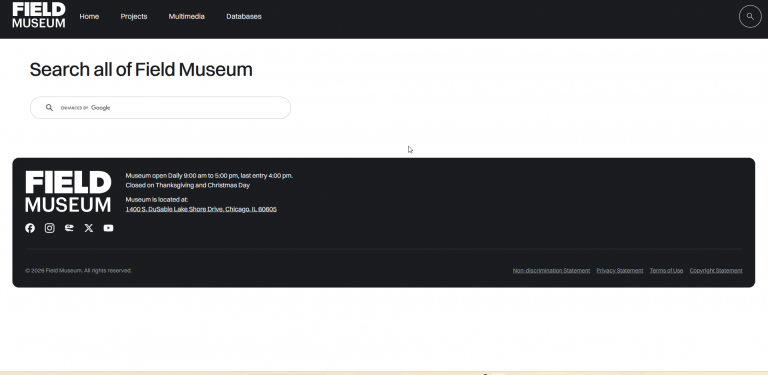Click the Field Museum logo in header
Image resolution: width=768 pixels, height=375 pixels.
(39, 15)
